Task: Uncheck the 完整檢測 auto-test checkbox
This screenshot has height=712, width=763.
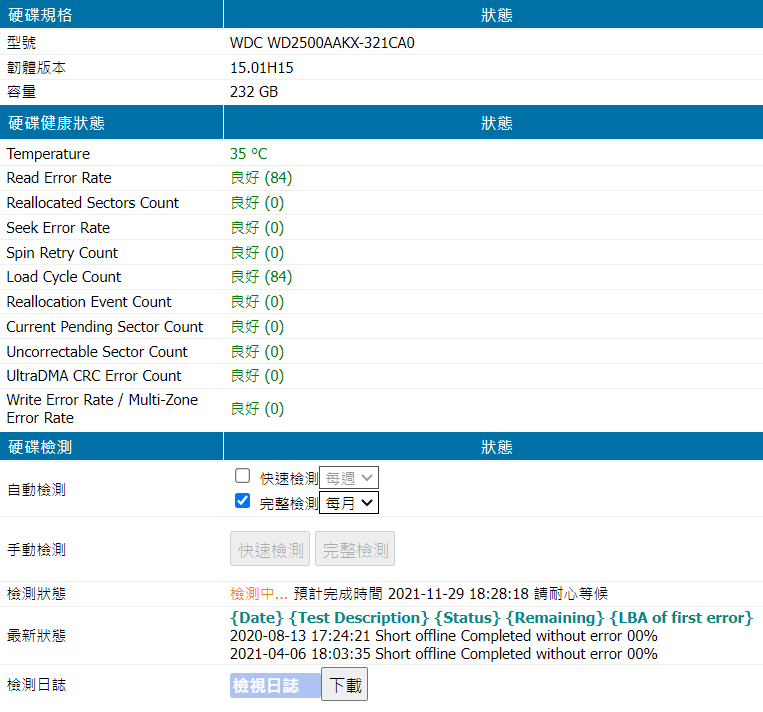Action: (x=242, y=501)
